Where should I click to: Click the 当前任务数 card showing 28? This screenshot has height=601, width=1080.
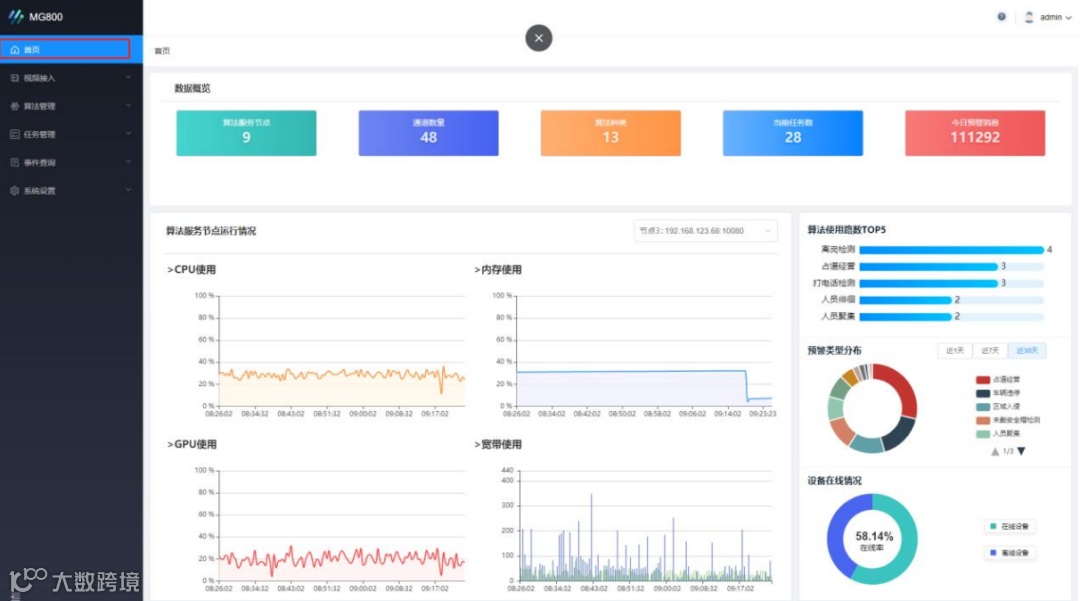(793, 133)
